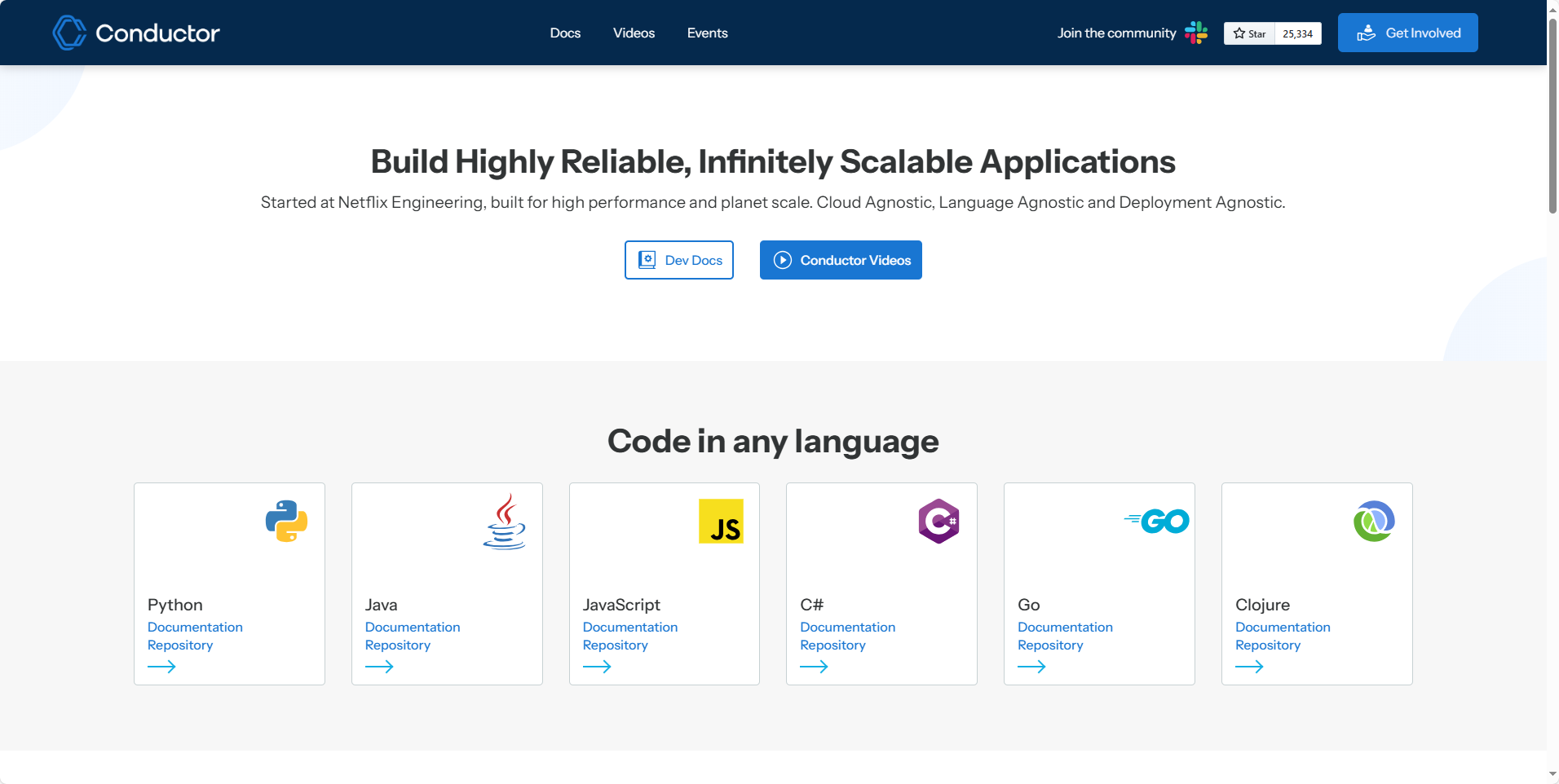Click the Conductor brand name text
1559x784 pixels.
pyautogui.click(x=157, y=33)
